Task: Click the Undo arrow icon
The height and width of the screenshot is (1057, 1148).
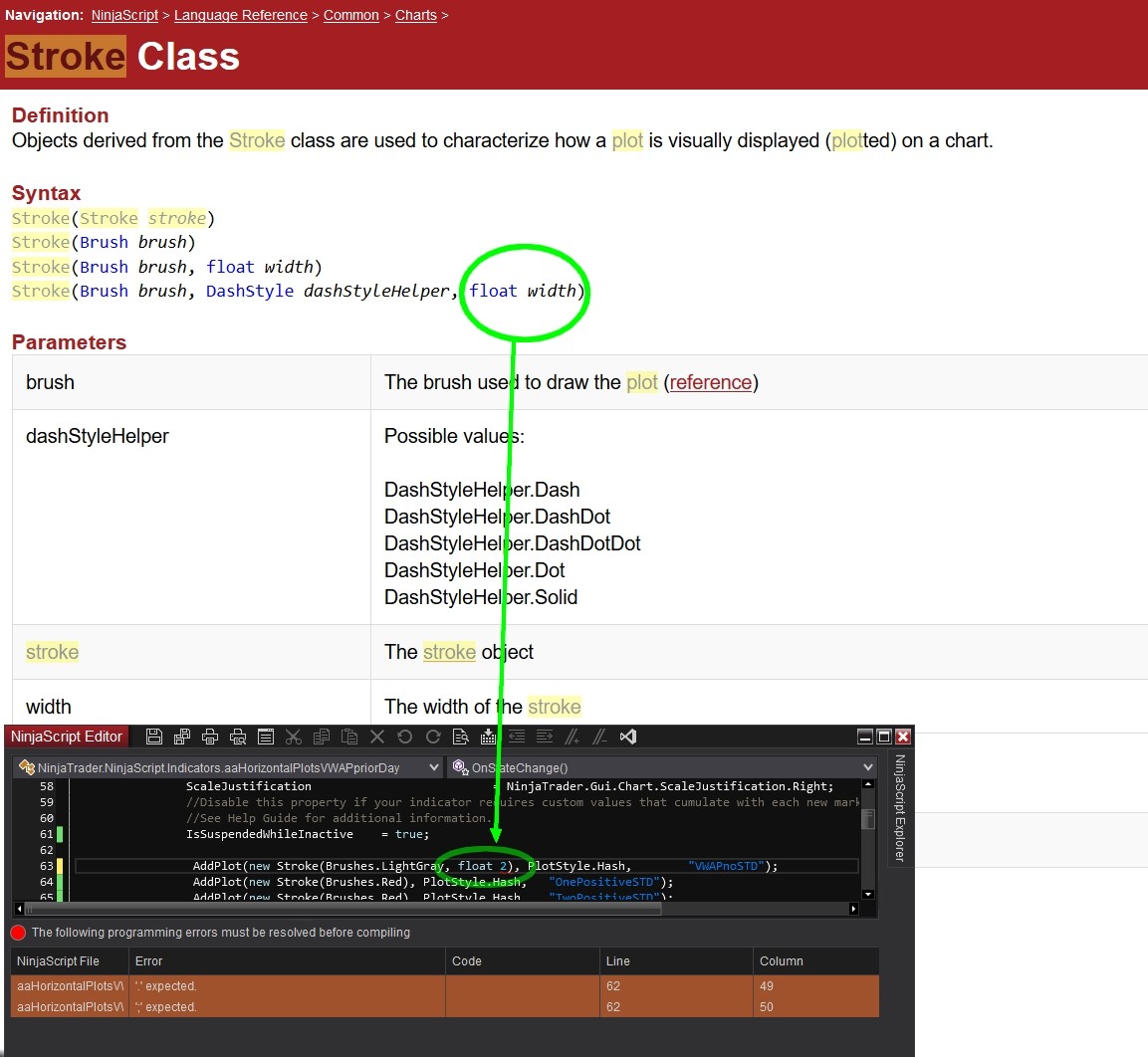Action: click(405, 737)
